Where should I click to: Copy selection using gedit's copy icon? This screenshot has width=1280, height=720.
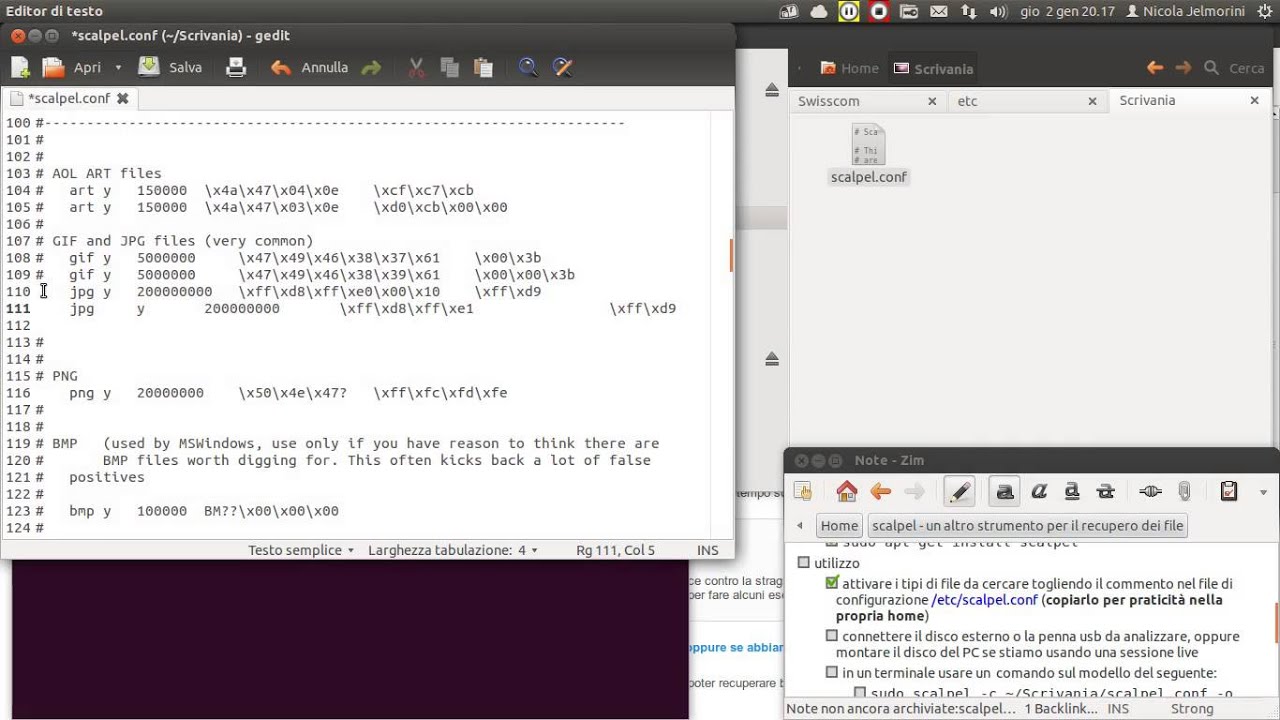[450, 68]
